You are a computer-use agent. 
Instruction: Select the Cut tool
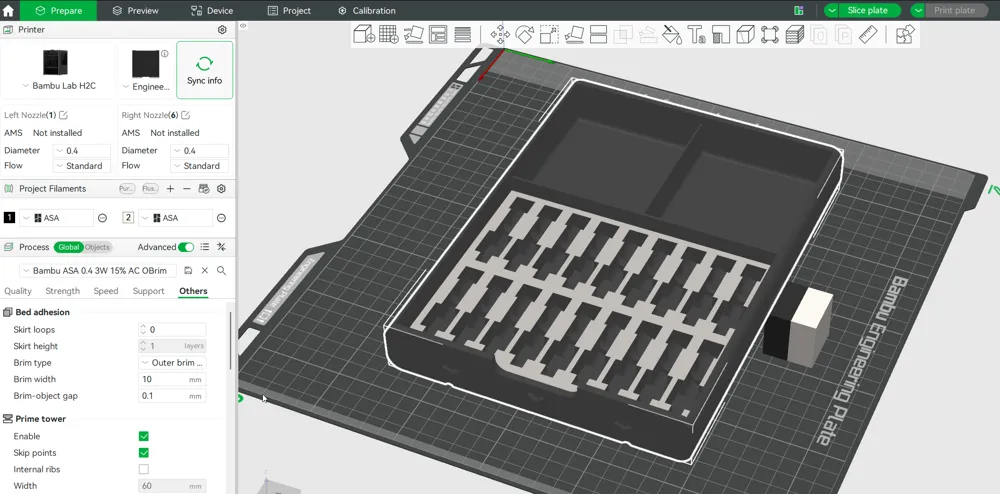598,34
